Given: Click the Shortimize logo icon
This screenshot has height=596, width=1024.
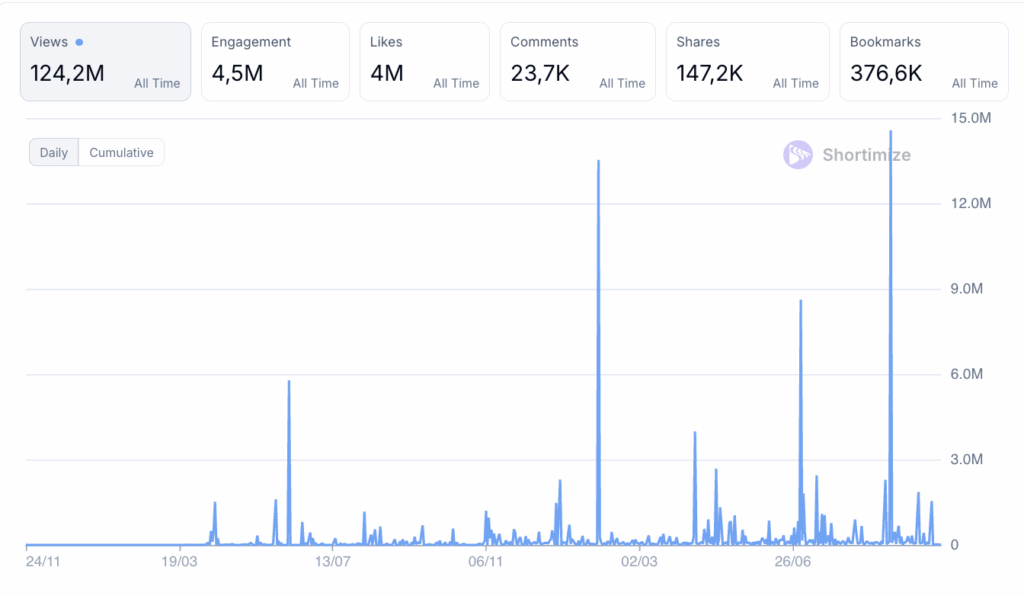Looking at the screenshot, I should click(x=798, y=154).
